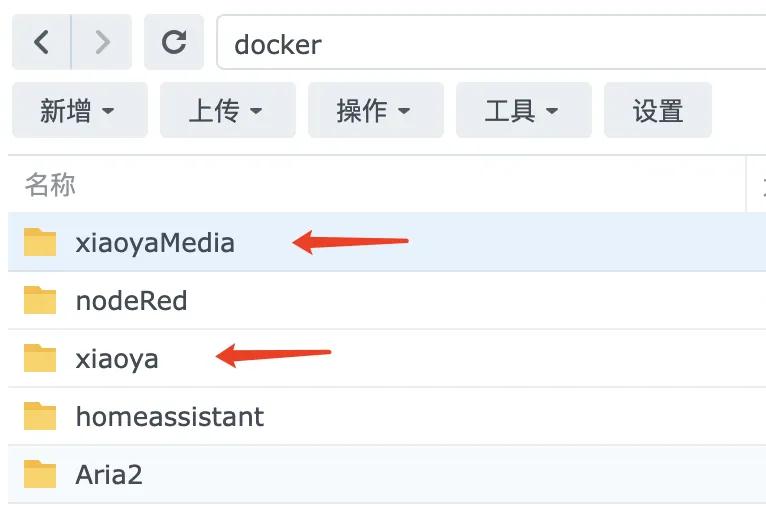This screenshot has width=766, height=516.
Task: Select the Aria2 folder name
Action: [x=109, y=473]
